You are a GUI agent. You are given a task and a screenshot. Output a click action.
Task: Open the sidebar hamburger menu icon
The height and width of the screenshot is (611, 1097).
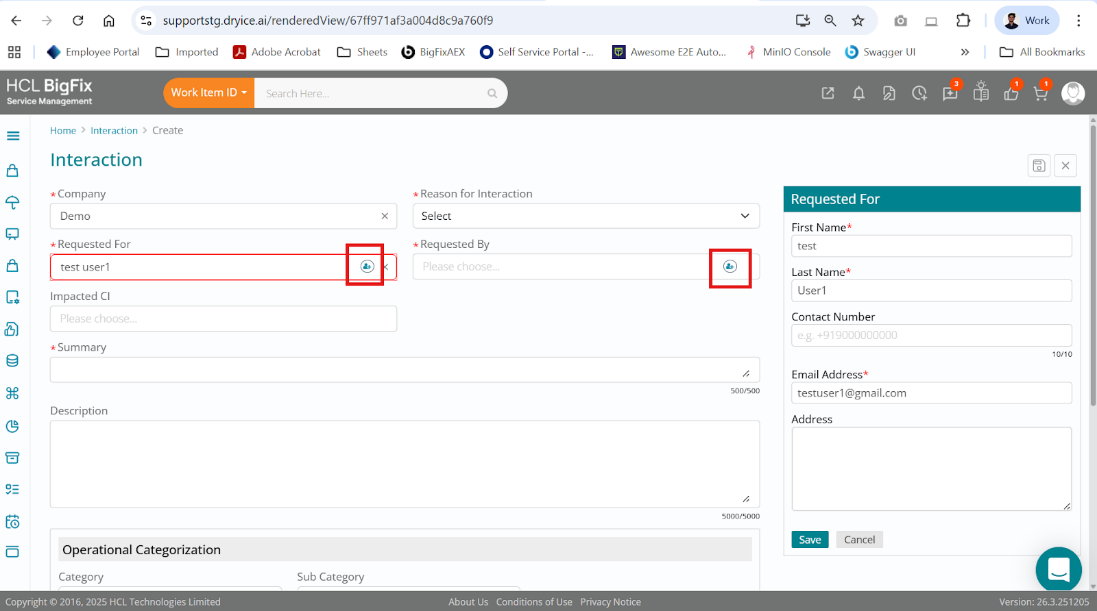tap(14, 135)
